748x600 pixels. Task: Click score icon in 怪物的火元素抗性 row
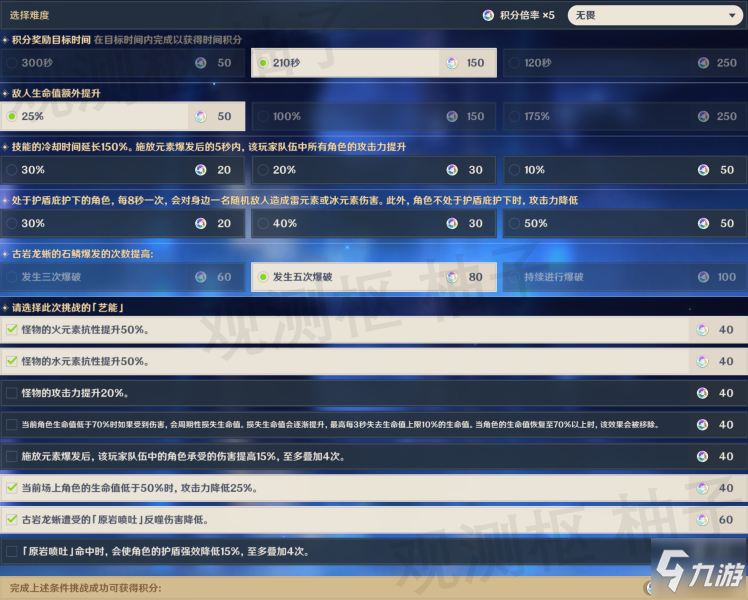click(x=702, y=330)
